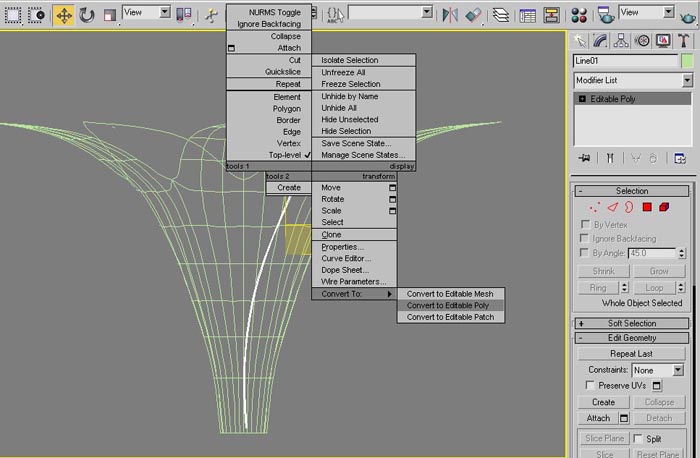Choose Hide Selection from display menu
This screenshot has height=458, width=700.
tap(363, 131)
